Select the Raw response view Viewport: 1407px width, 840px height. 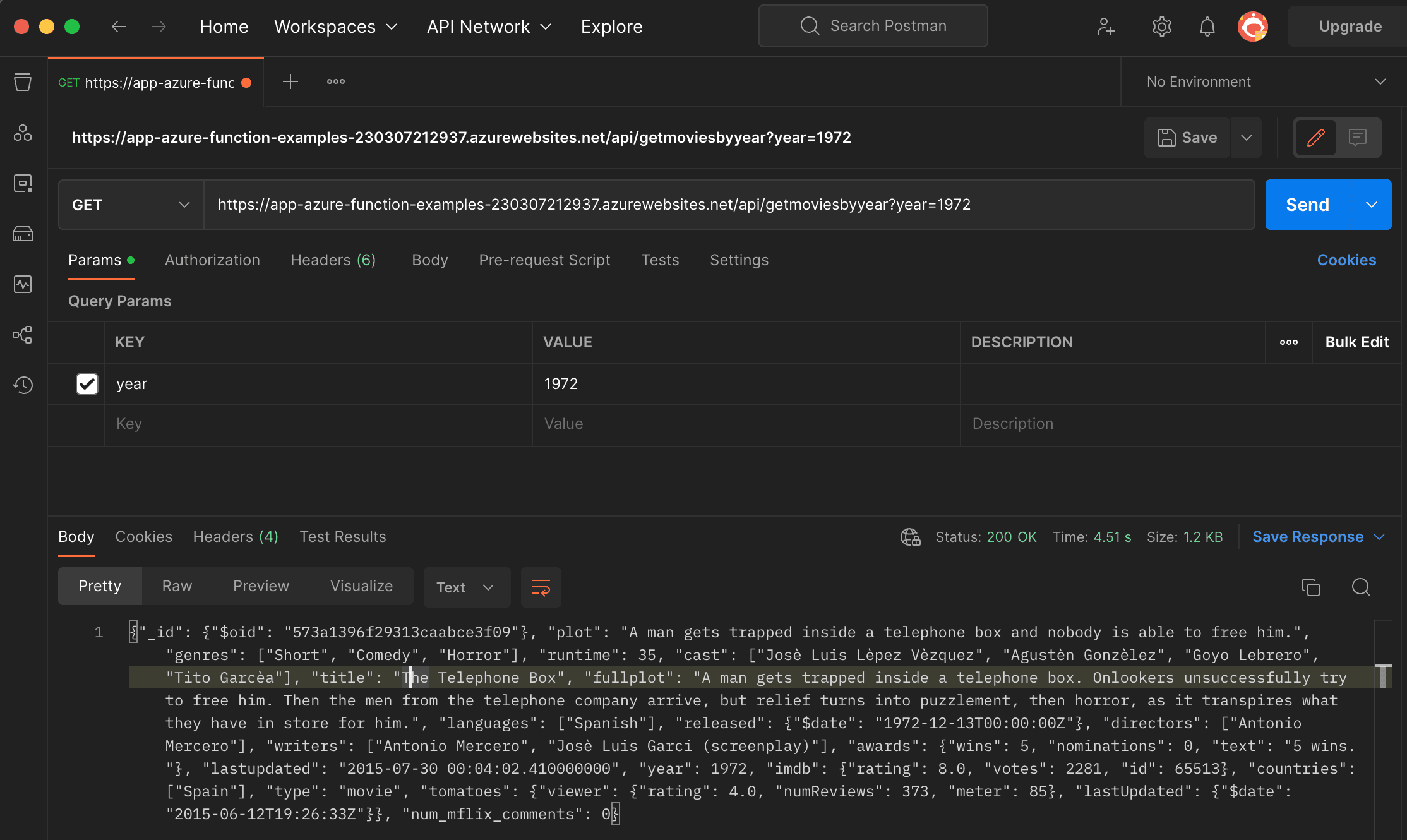coord(177,586)
